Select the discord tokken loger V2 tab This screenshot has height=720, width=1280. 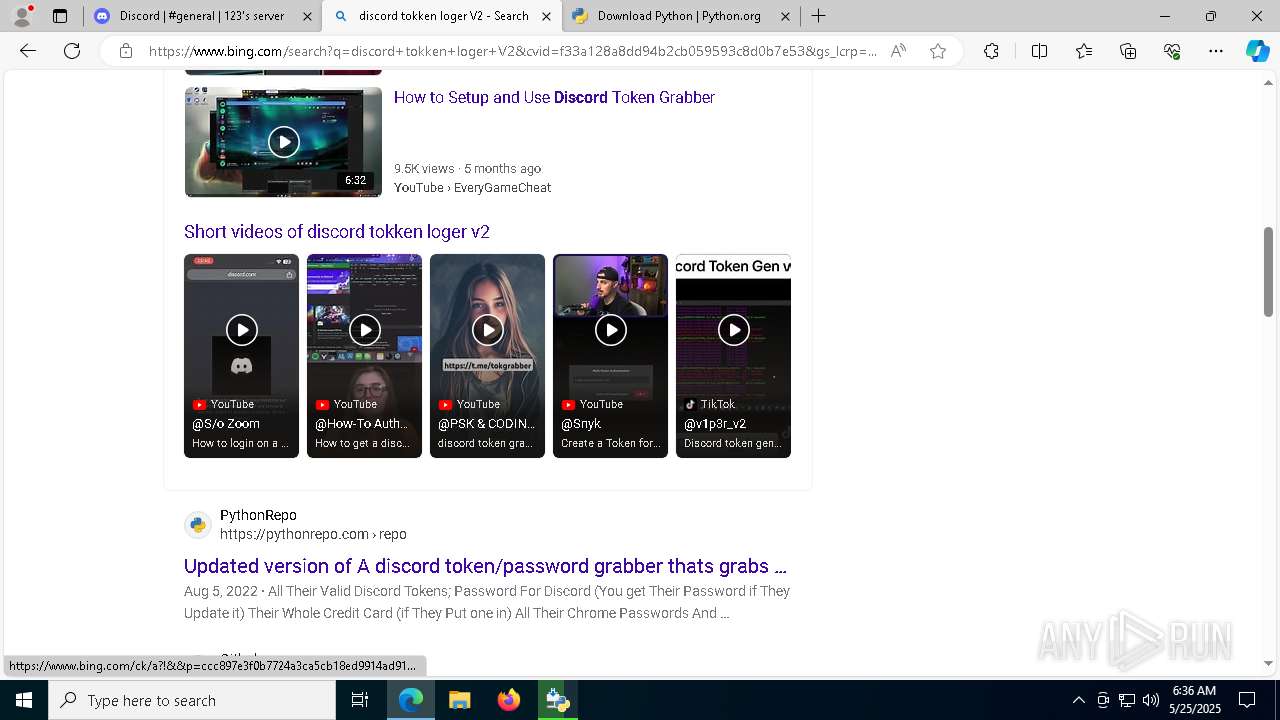[x=442, y=16]
